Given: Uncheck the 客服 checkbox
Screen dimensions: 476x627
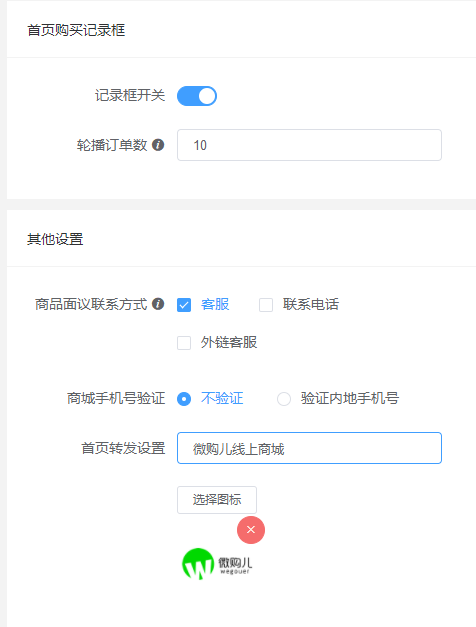Looking at the screenshot, I should click(184, 305).
